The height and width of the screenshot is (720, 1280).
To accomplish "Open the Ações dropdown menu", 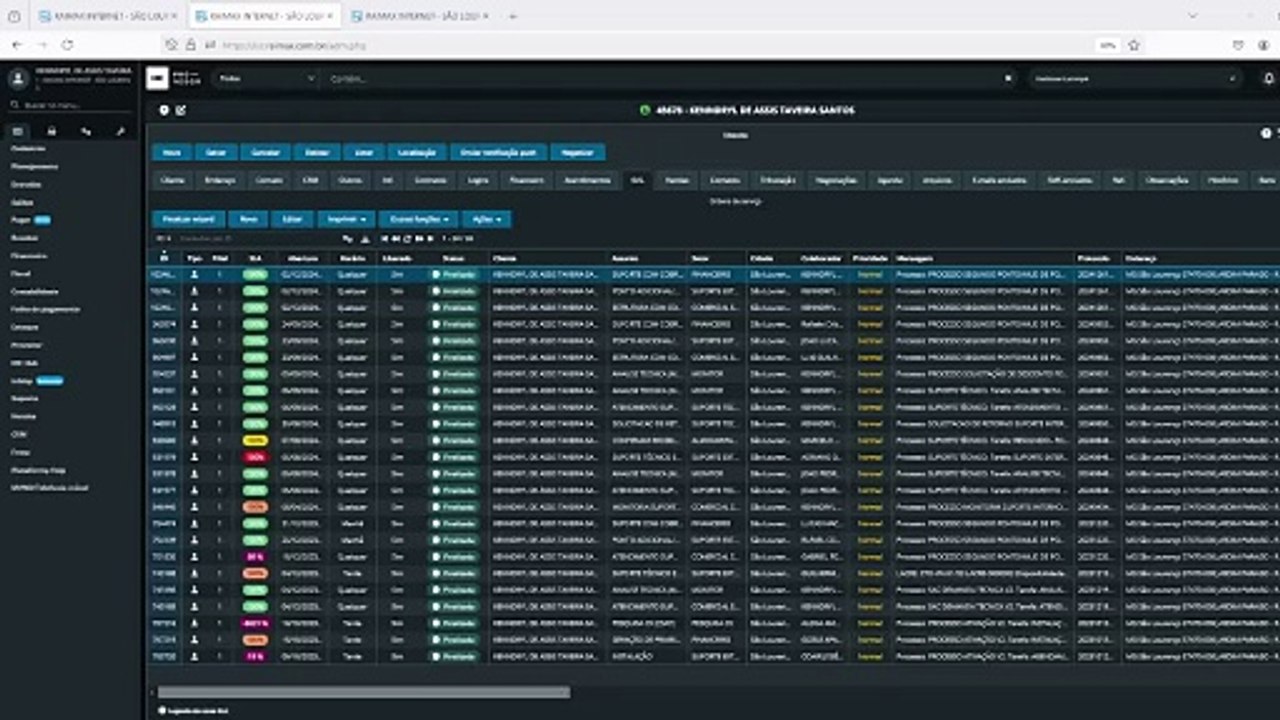I will [487, 218].
